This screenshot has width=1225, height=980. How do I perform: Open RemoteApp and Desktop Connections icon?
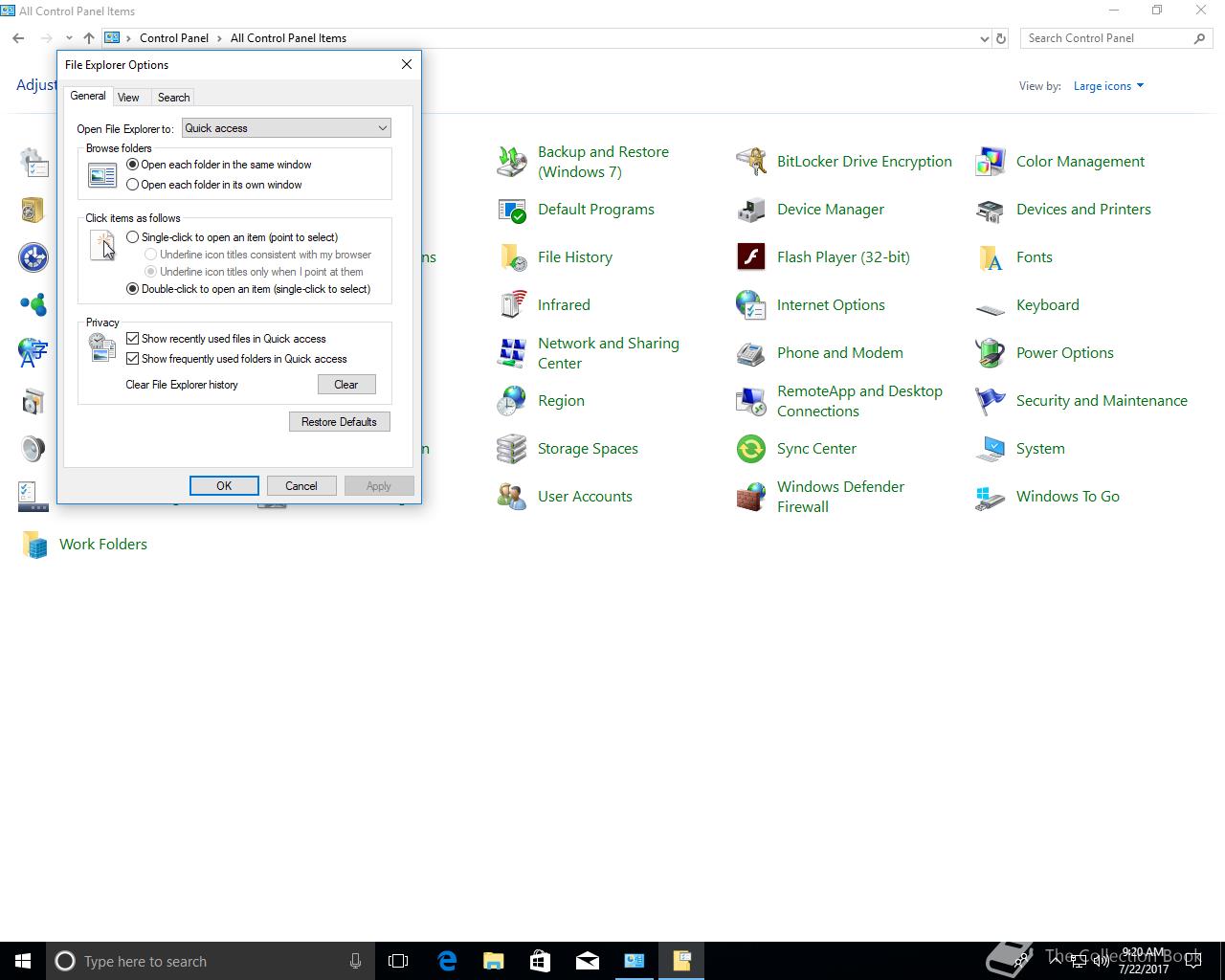tap(751, 401)
